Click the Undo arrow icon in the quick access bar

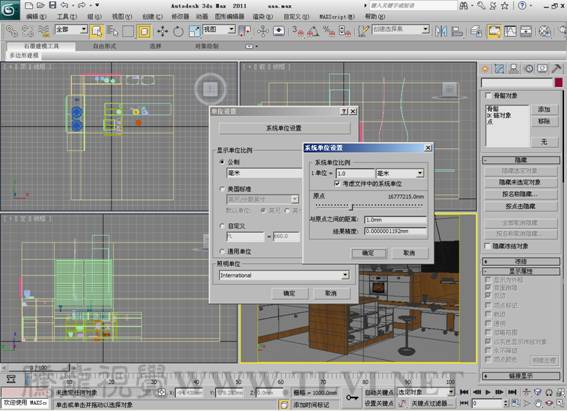pyautogui.click(x=64, y=5)
